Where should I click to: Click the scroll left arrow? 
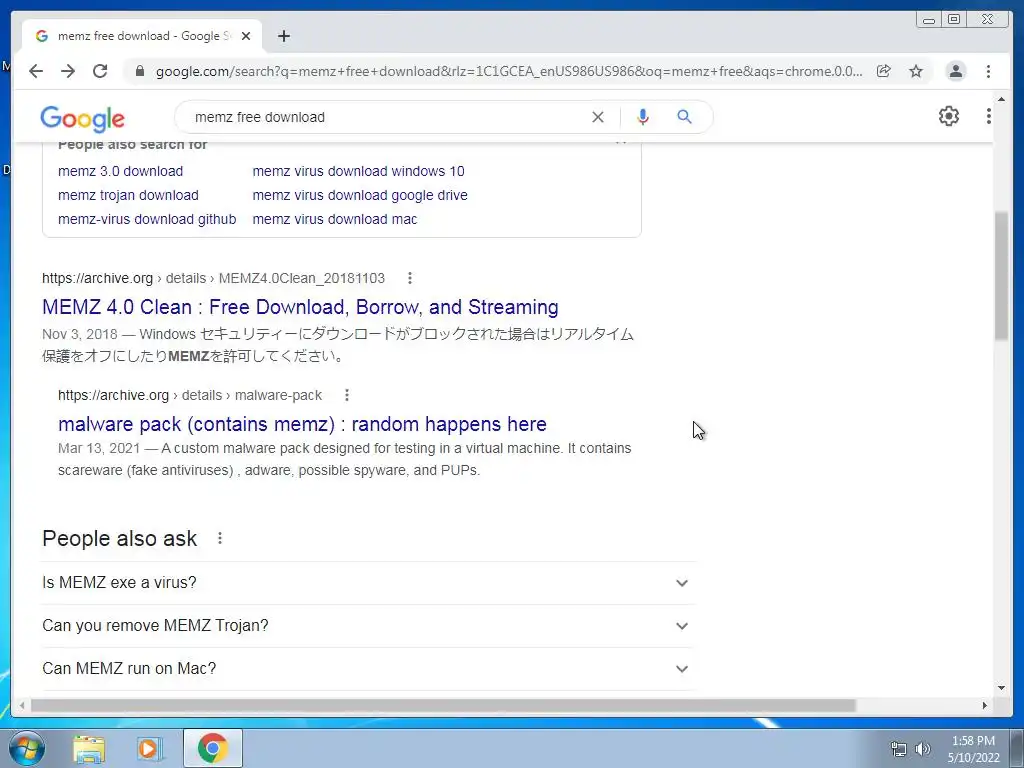coord(22,705)
